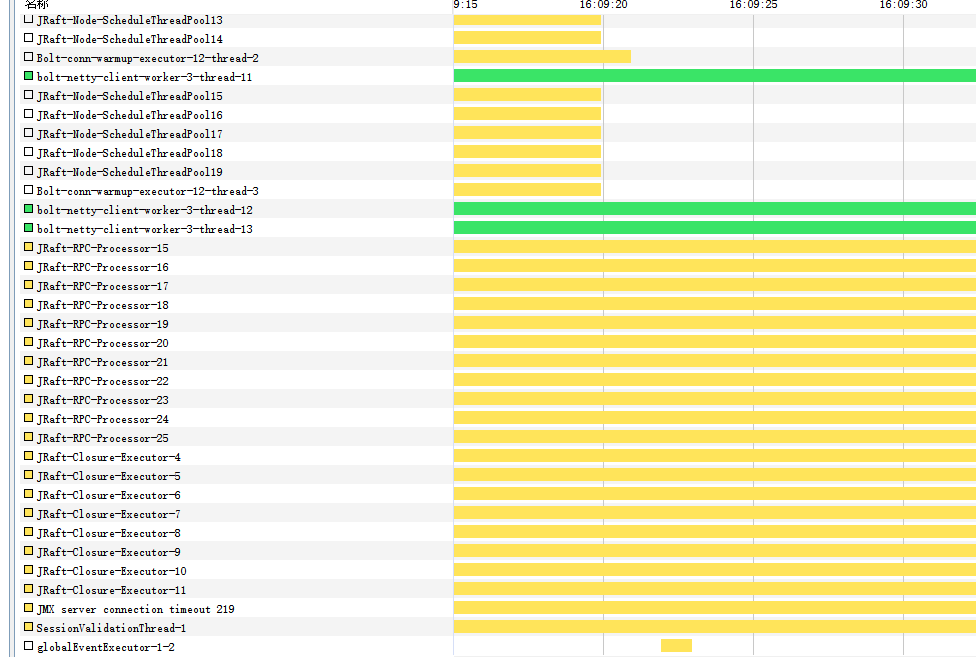Click state icon of JRaft-Node-ScheduleThreadPool19
This screenshot has height=657, width=976.
[28, 171]
